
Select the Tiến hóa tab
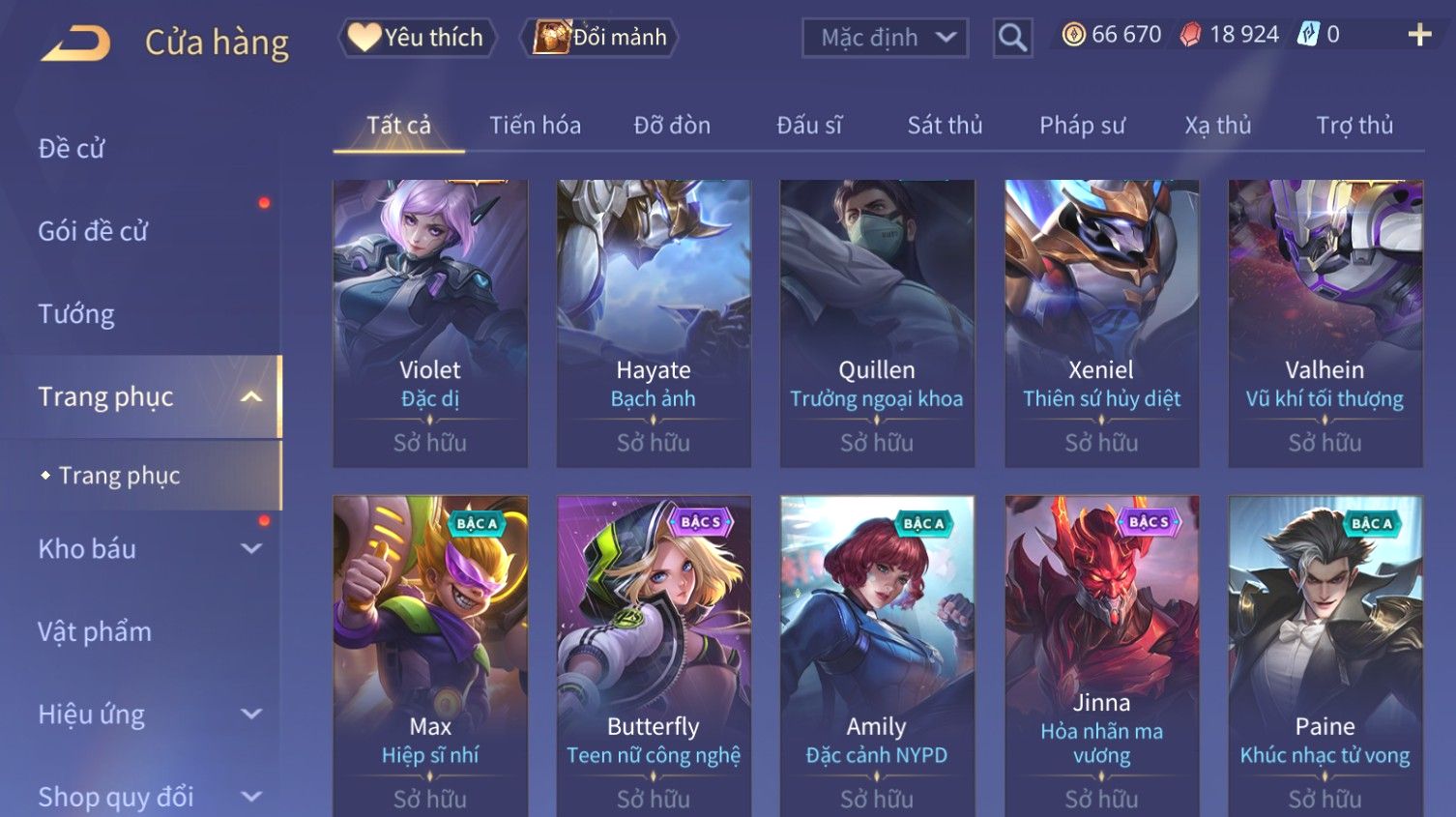[535, 125]
